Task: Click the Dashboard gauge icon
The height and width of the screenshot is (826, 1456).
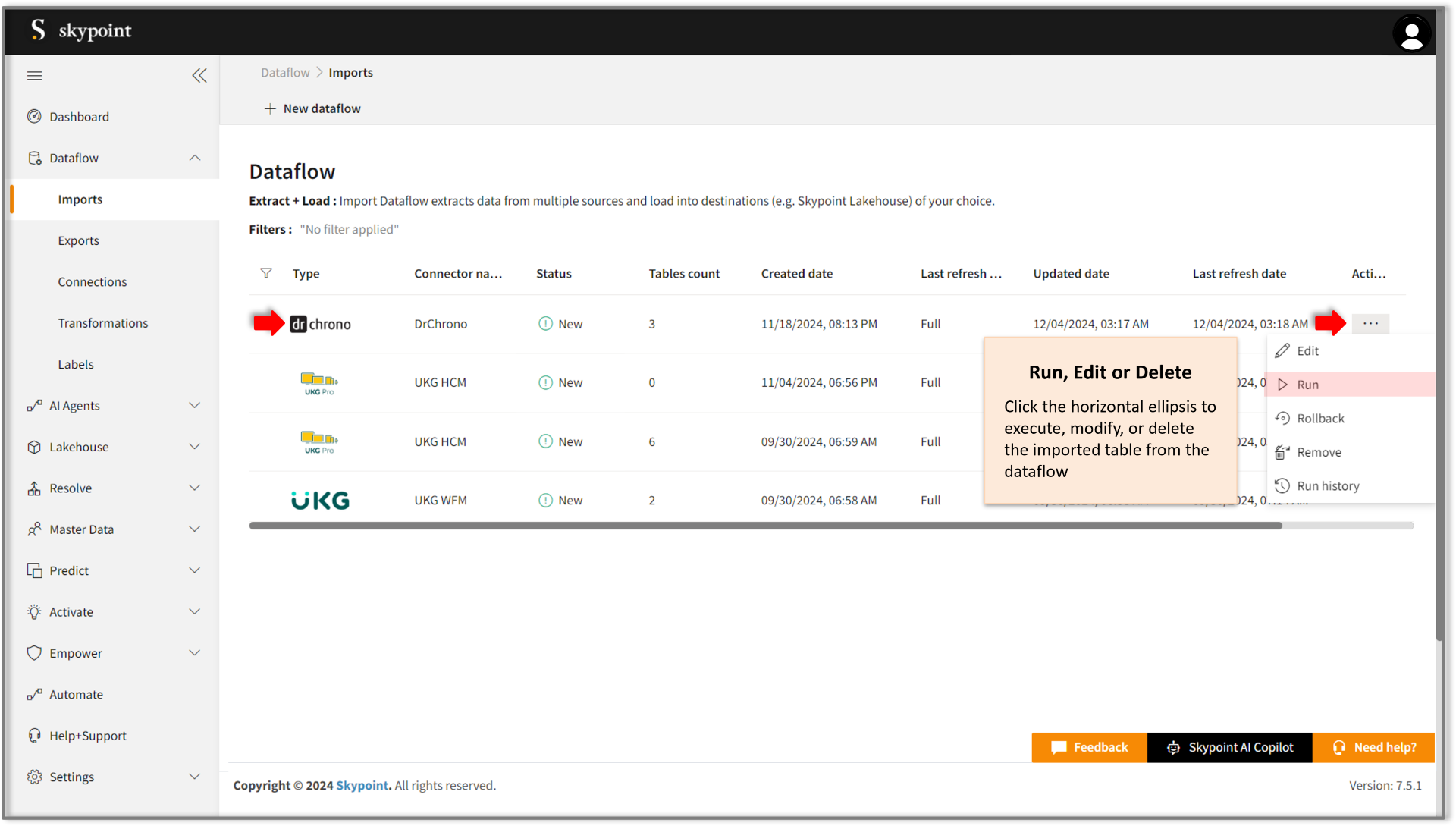Action: pos(34,117)
